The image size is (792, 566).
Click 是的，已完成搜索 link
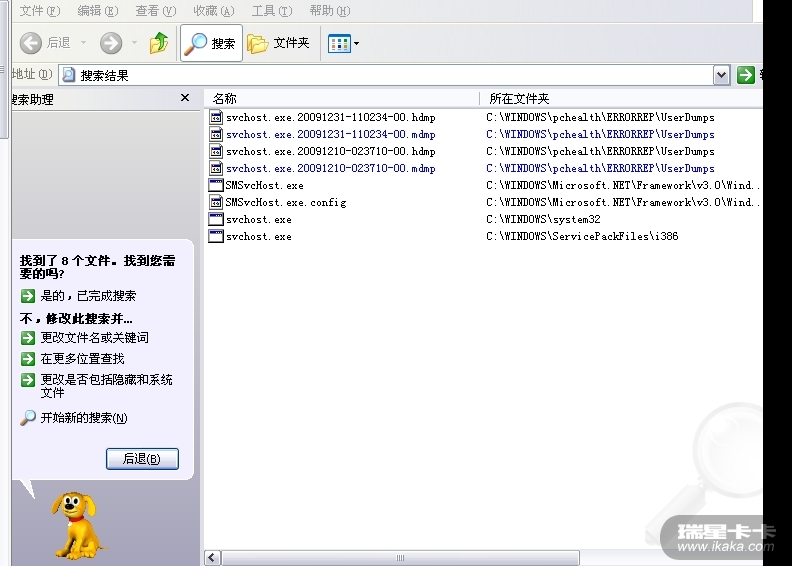click(x=88, y=296)
